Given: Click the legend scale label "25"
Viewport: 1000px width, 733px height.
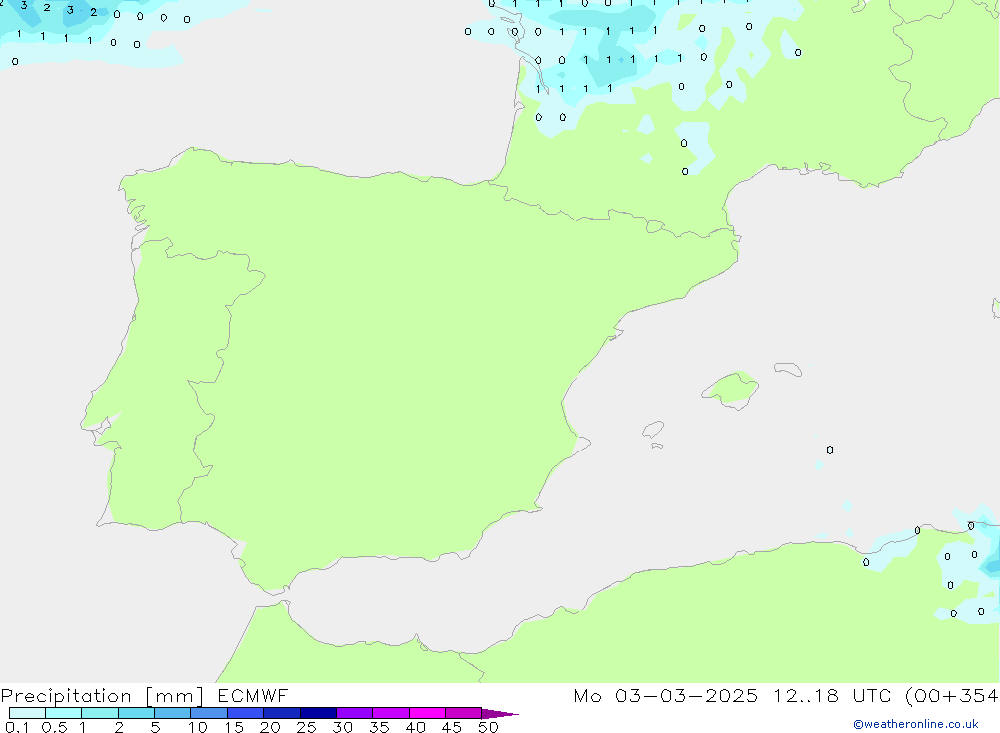Looking at the screenshot, I should pos(306,727).
